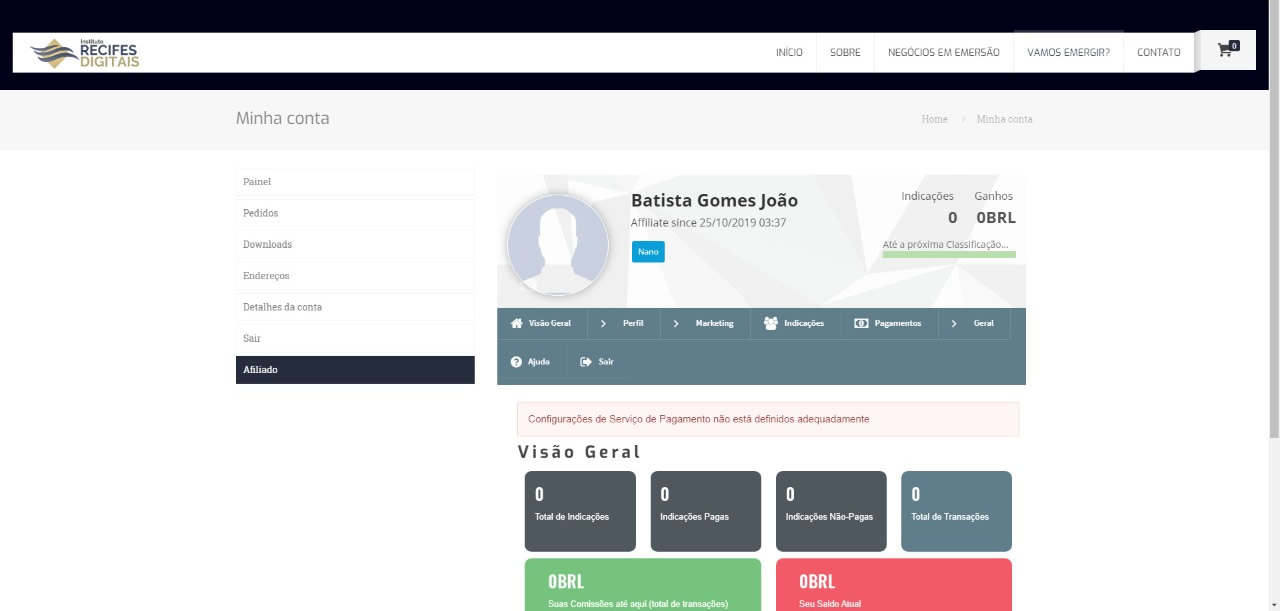The image size is (1280, 611).
Task: Open the Negócios em Emersão menu
Action: coord(943,53)
